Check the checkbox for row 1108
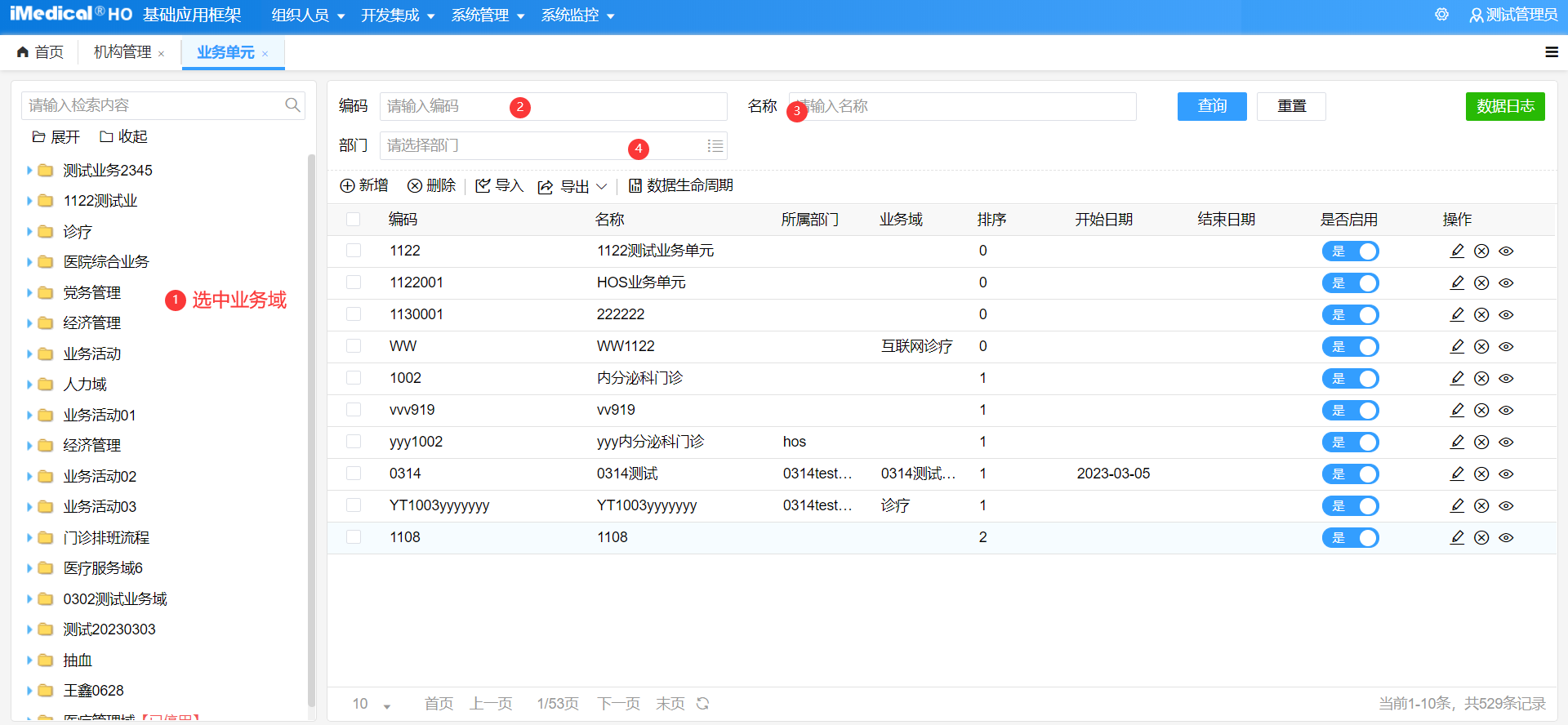 pos(353,537)
